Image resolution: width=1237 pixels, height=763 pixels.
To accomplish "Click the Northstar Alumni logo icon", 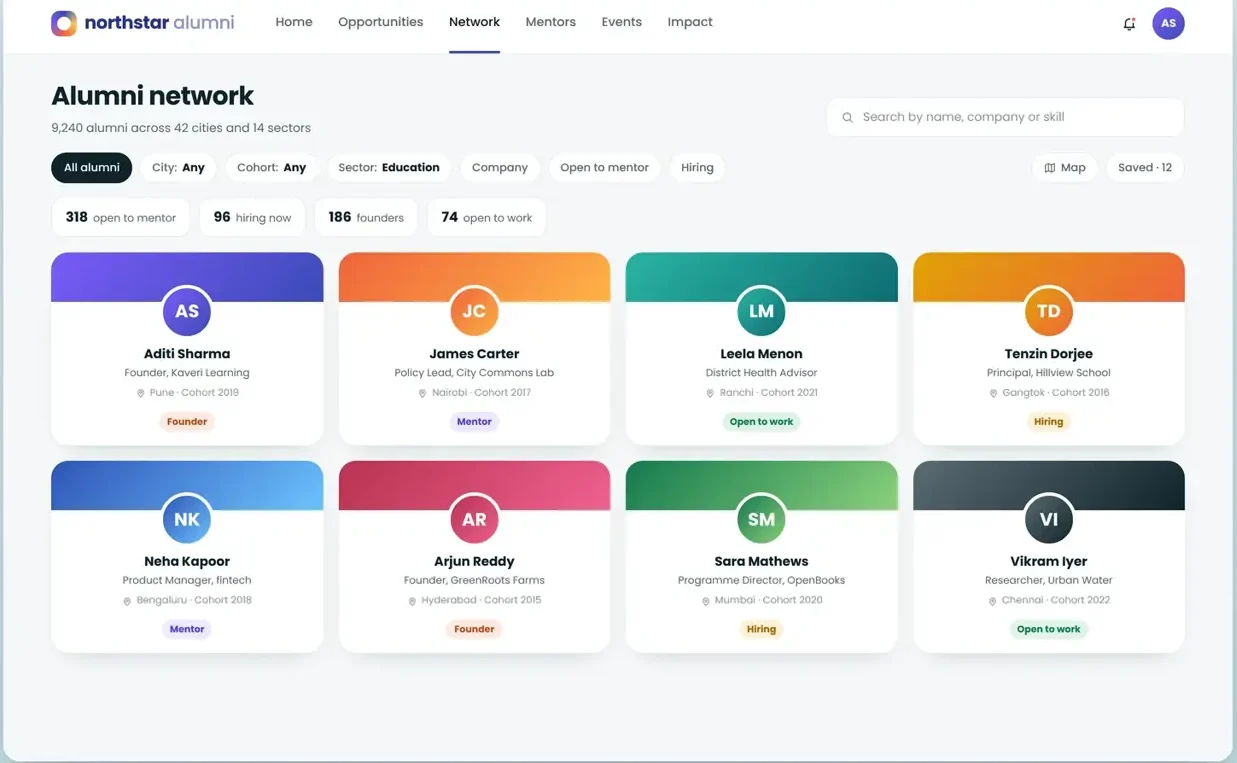I will pyautogui.click(x=64, y=23).
